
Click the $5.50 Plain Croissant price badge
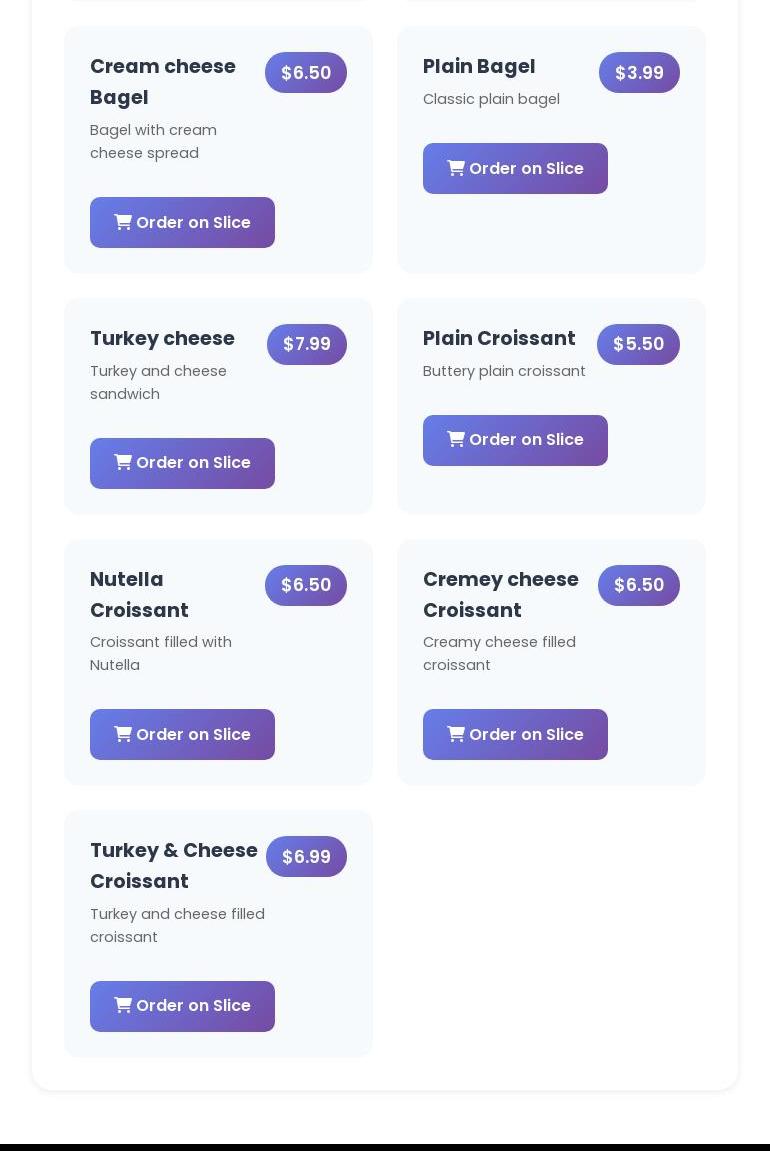pyautogui.click(x=639, y=344)
